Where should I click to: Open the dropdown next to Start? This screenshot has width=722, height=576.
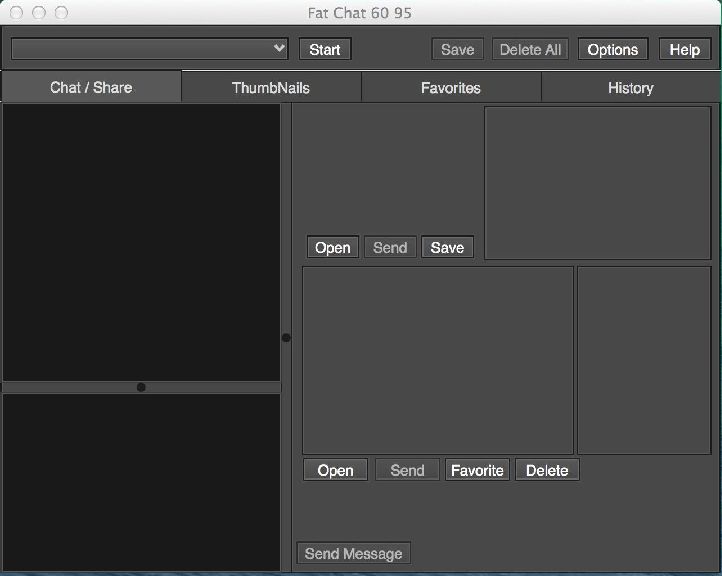(150, 49)
